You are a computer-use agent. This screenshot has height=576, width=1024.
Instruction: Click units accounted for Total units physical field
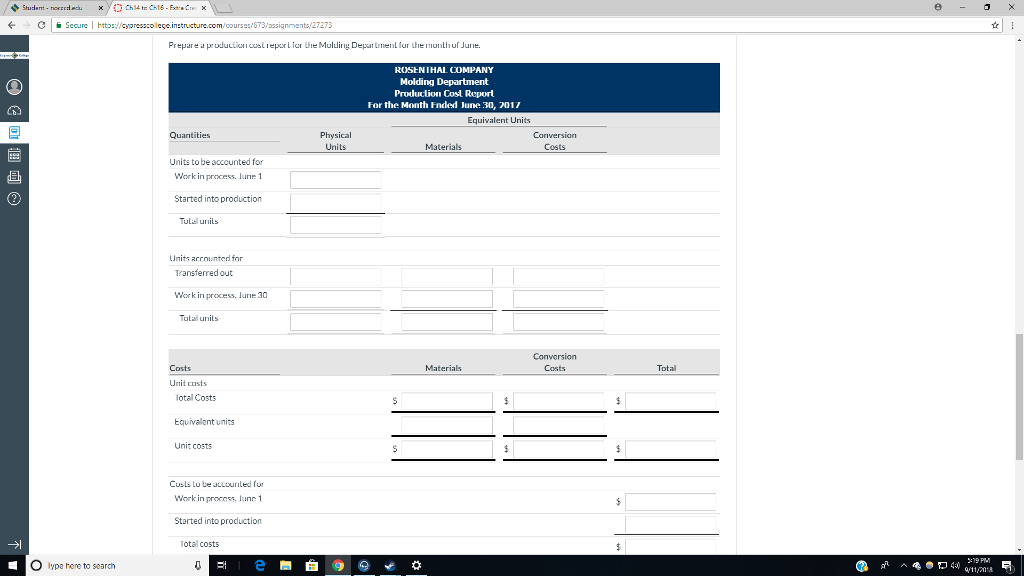click(x=336, y=322)
